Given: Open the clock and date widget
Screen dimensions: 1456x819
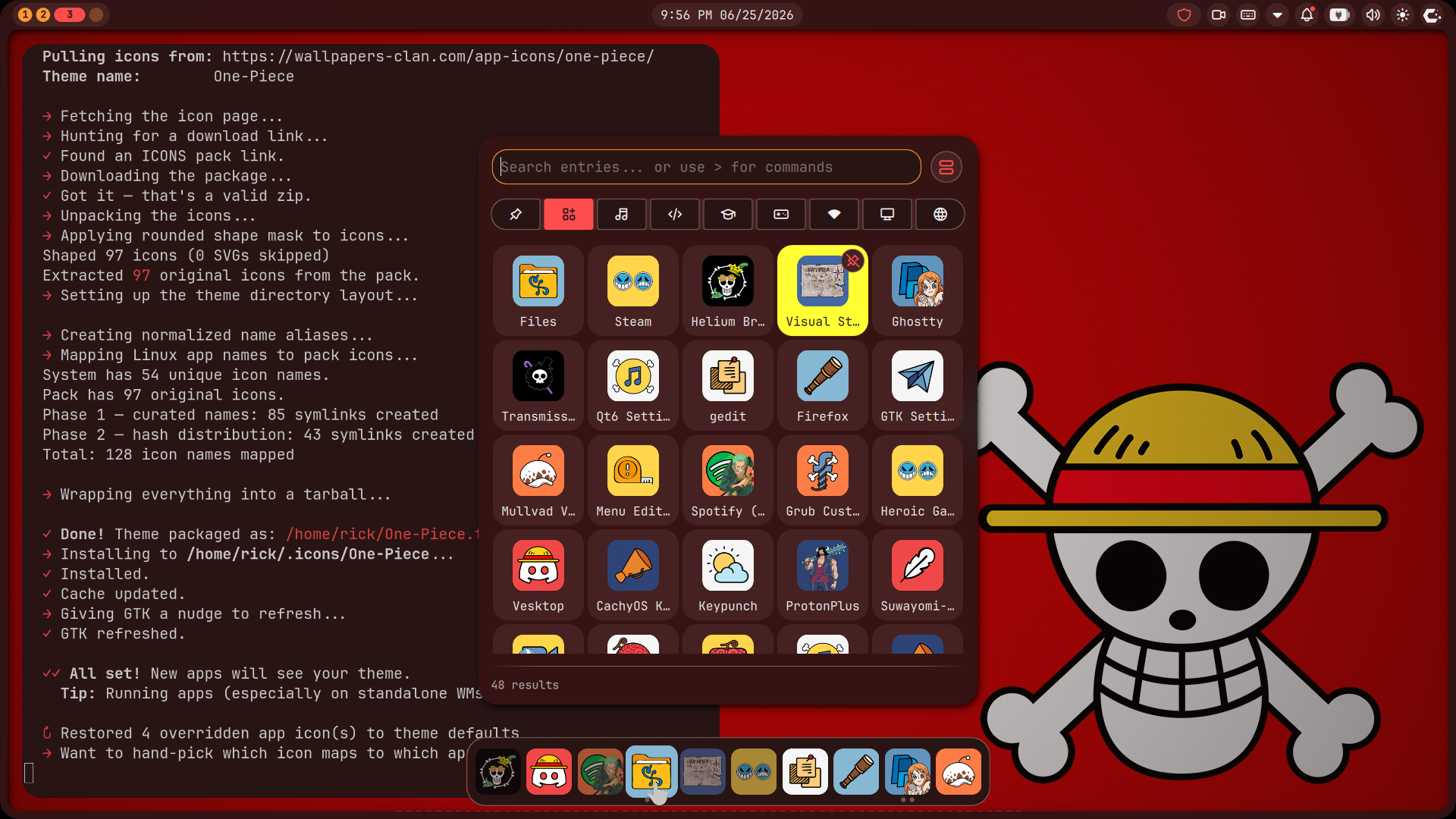Looking at the screenshot, I should (726, 15).
